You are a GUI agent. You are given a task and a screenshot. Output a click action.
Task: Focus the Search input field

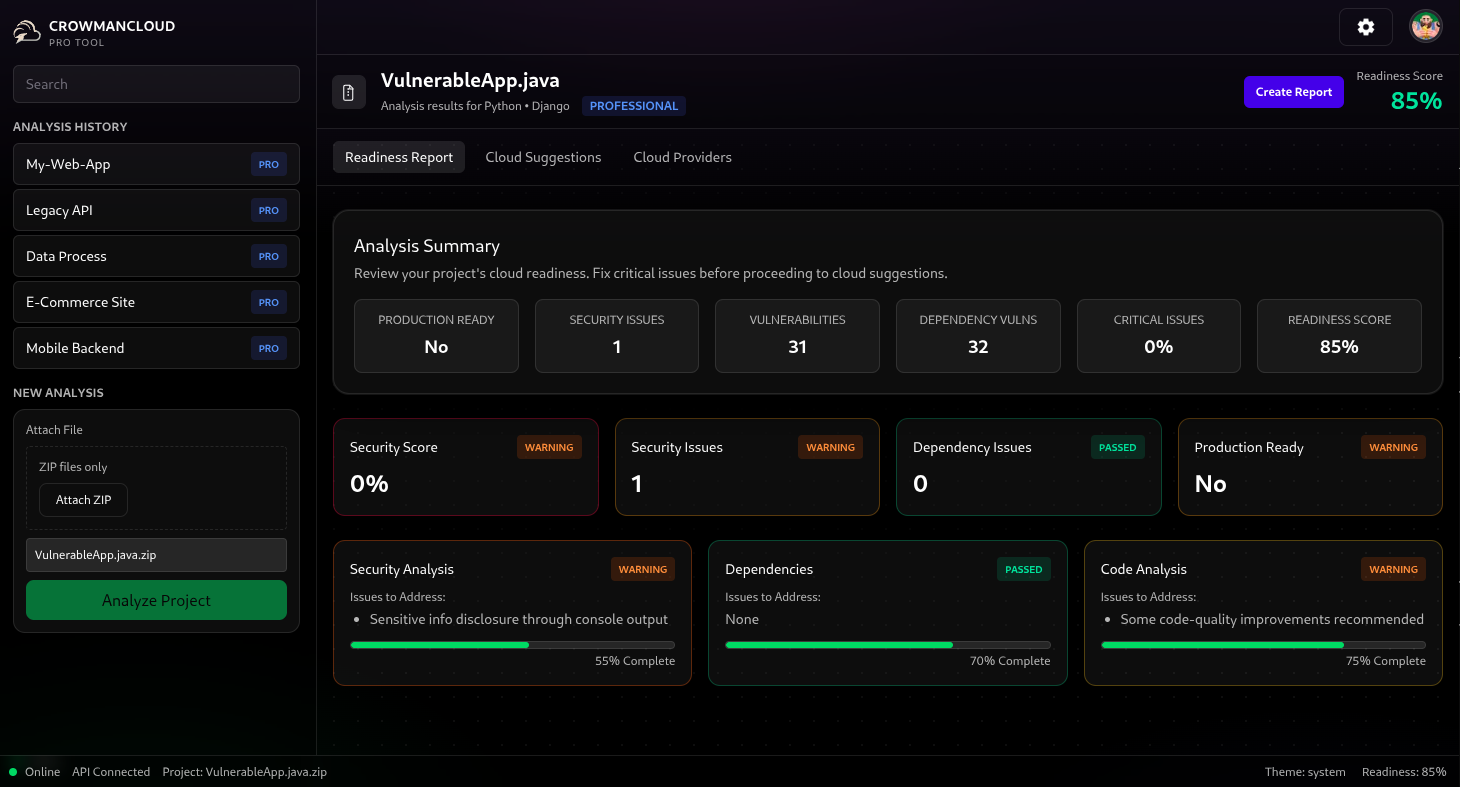tap(156, 84)
